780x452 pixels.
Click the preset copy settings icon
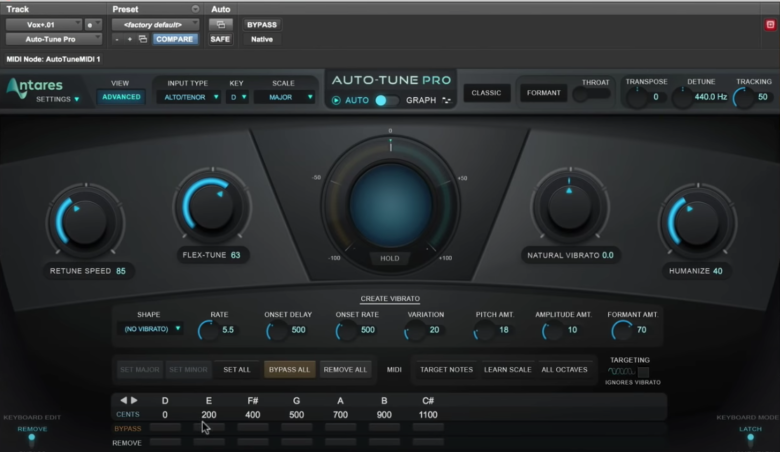(143, 39)
